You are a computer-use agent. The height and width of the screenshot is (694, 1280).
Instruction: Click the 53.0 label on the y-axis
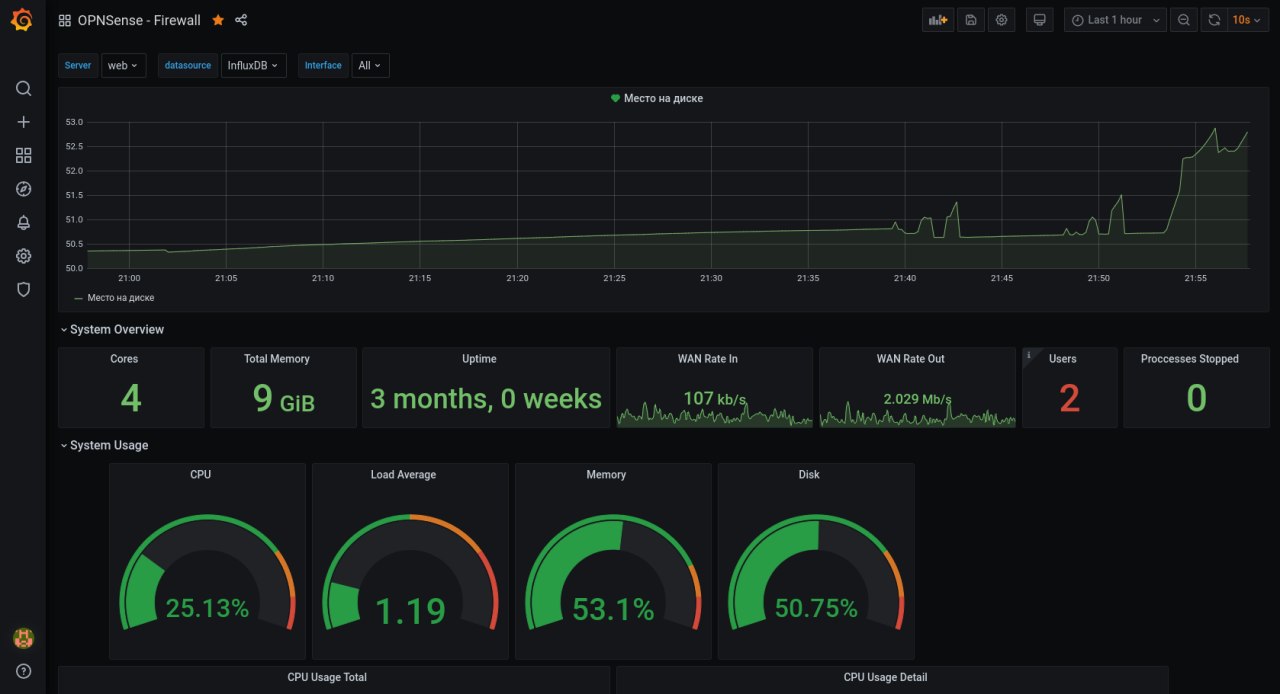[74, 122]
